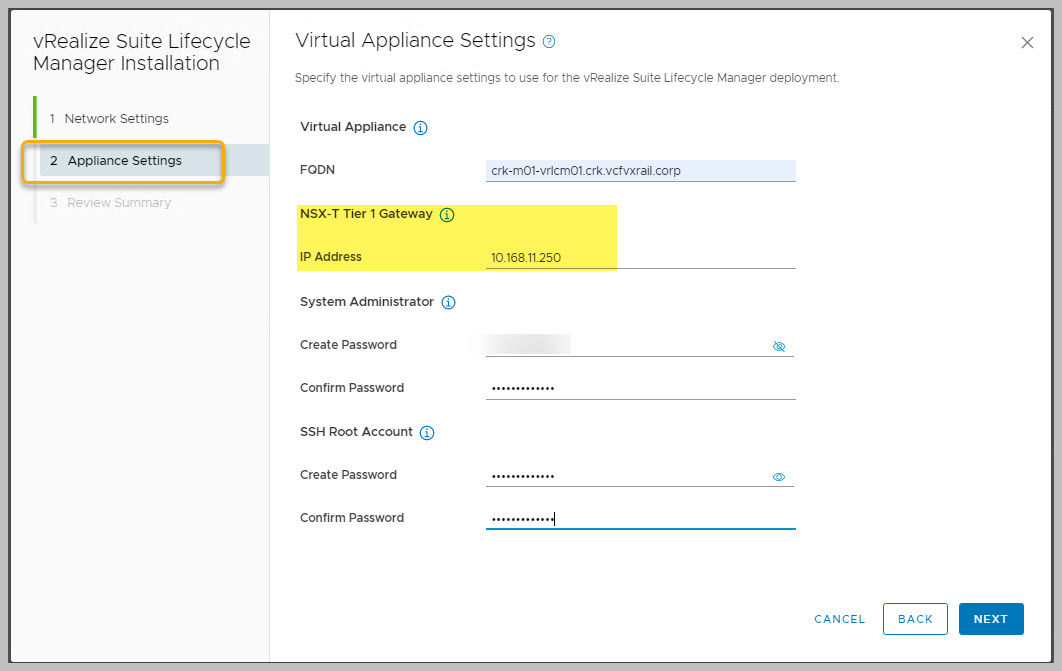The height and width of the screenshot is (671, 1062).
Task: Select System Administrator Confirm Password field
Action: 640,388
